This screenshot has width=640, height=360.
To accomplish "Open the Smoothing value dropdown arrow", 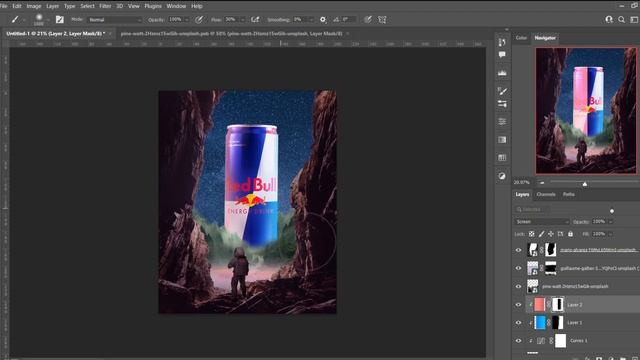I will click(311, 20).
